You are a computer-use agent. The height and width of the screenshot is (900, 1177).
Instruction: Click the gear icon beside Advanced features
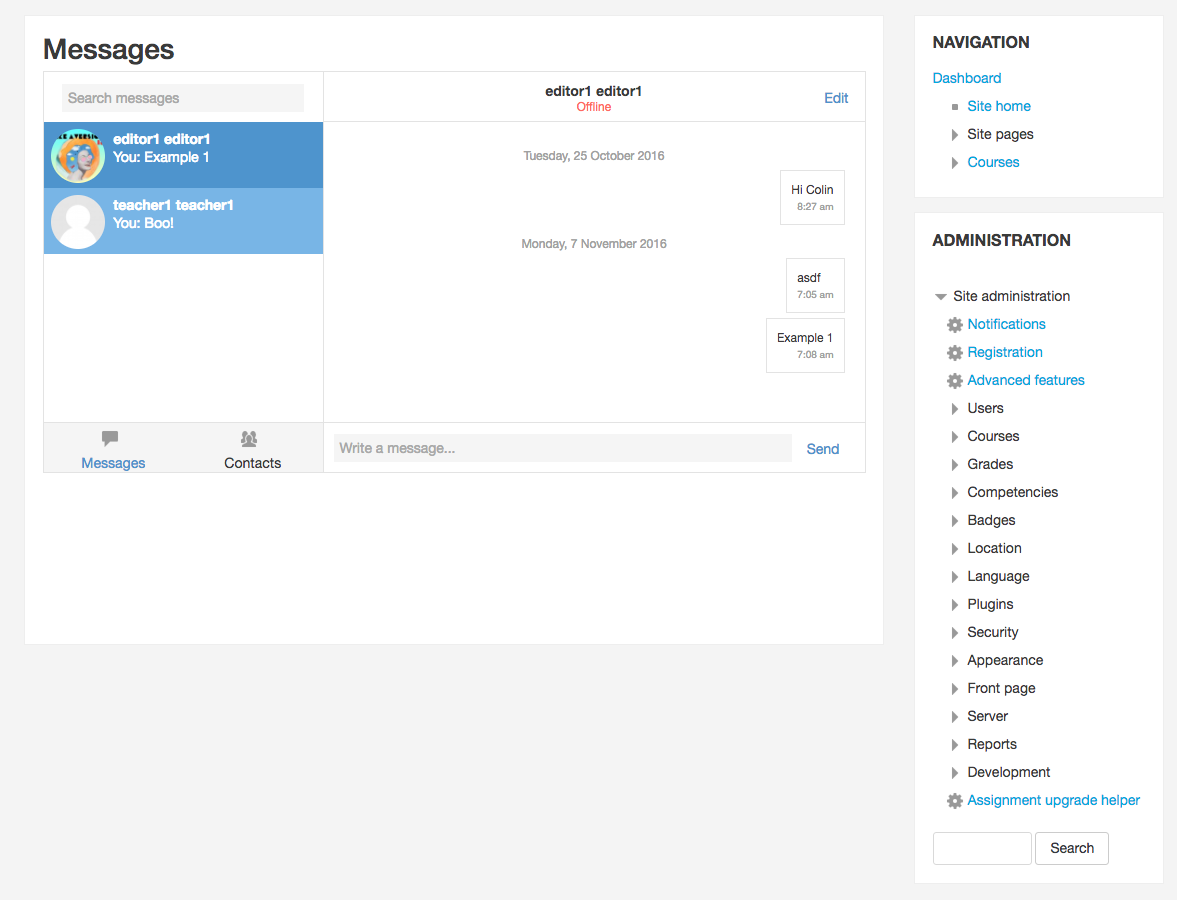coord(954,381)
